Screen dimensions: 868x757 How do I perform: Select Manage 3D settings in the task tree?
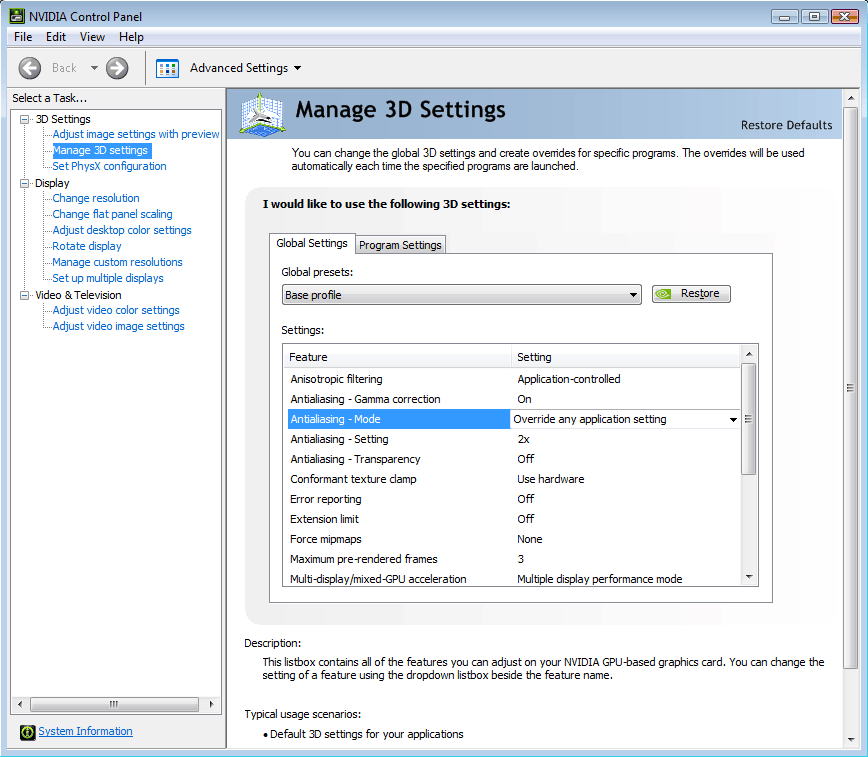[x=101, y=150]
